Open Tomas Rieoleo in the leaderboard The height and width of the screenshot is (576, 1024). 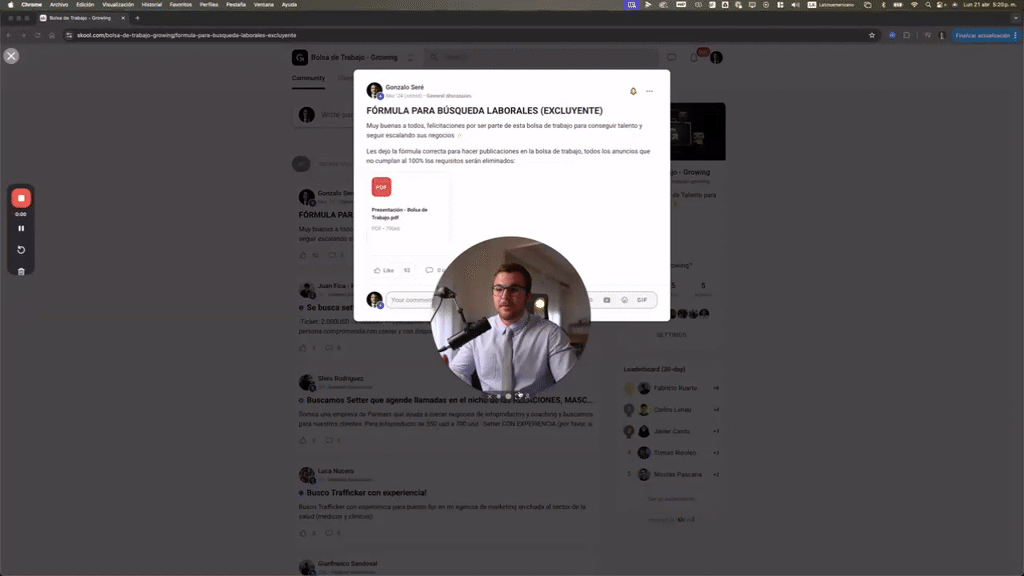tap(675, 453)
